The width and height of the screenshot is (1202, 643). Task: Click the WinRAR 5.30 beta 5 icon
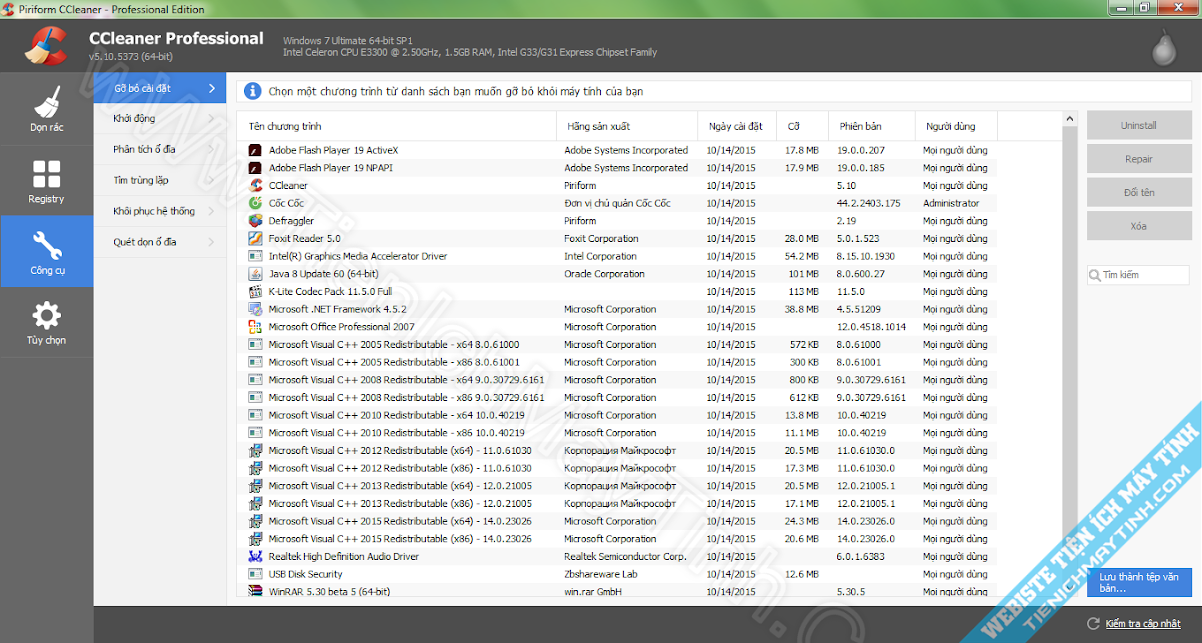255,591
